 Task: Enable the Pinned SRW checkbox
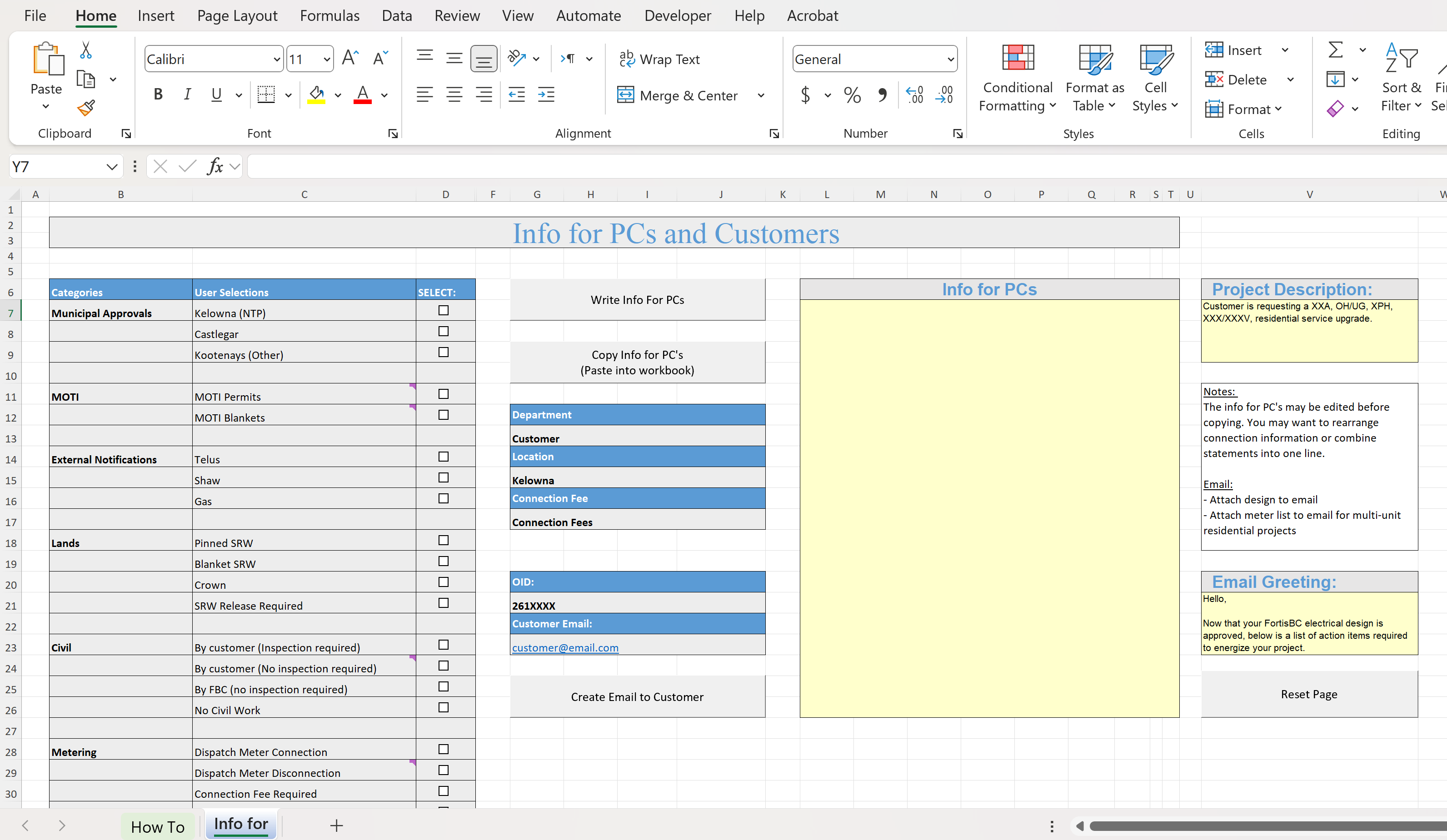(x=443, y=540)
